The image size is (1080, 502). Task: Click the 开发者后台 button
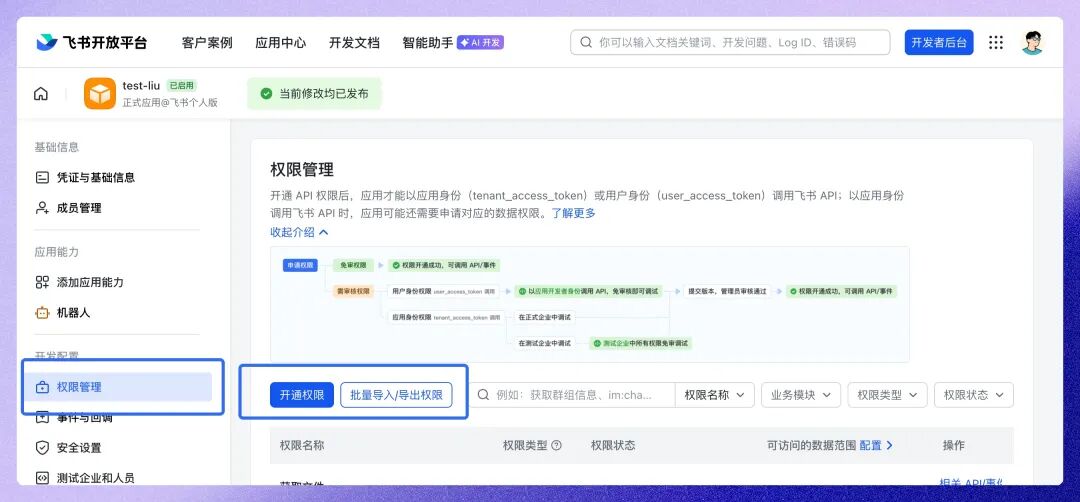(939, 43)
